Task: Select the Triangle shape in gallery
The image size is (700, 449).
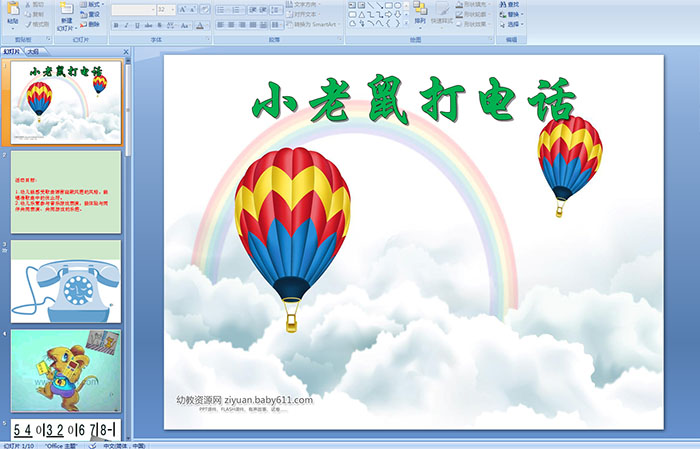Action: pyautogui.click(x=362, y=14)
